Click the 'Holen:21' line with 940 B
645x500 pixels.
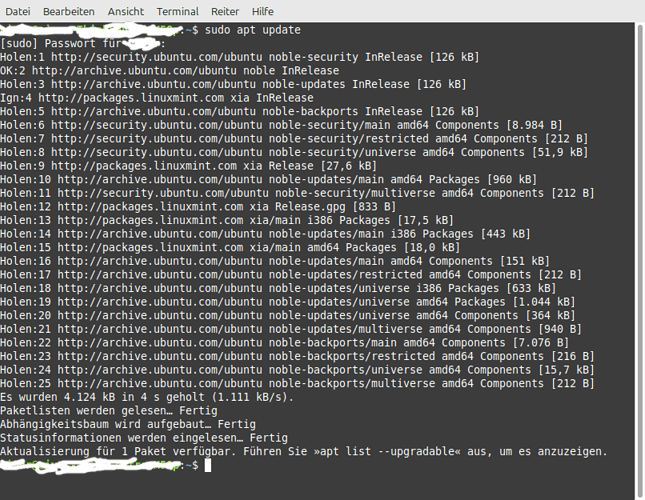click(291, 329)
